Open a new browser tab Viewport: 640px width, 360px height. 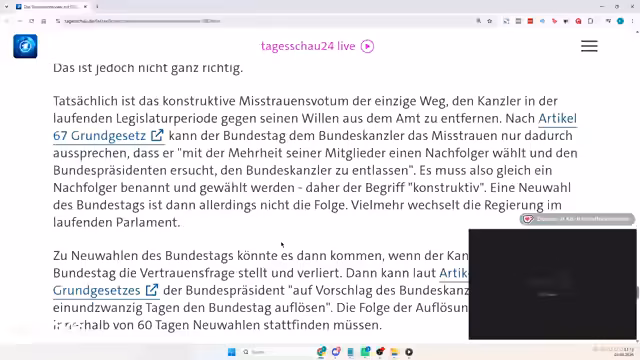click(x=97, y=7)
